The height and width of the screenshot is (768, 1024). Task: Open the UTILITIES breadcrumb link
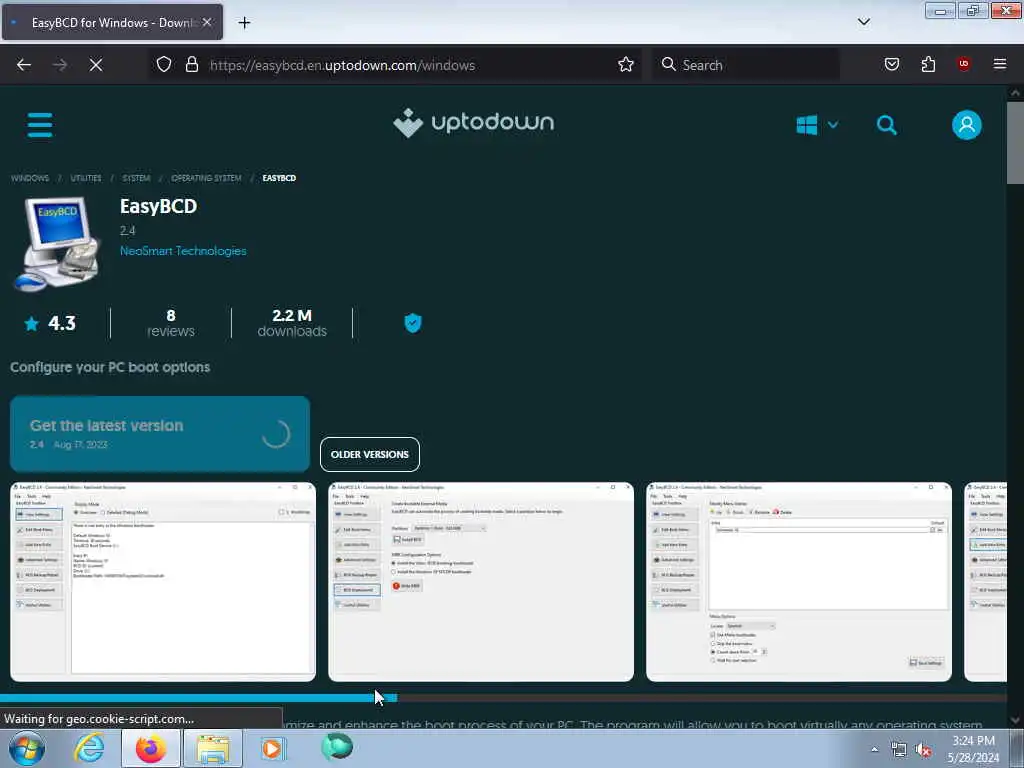(86, 178)
